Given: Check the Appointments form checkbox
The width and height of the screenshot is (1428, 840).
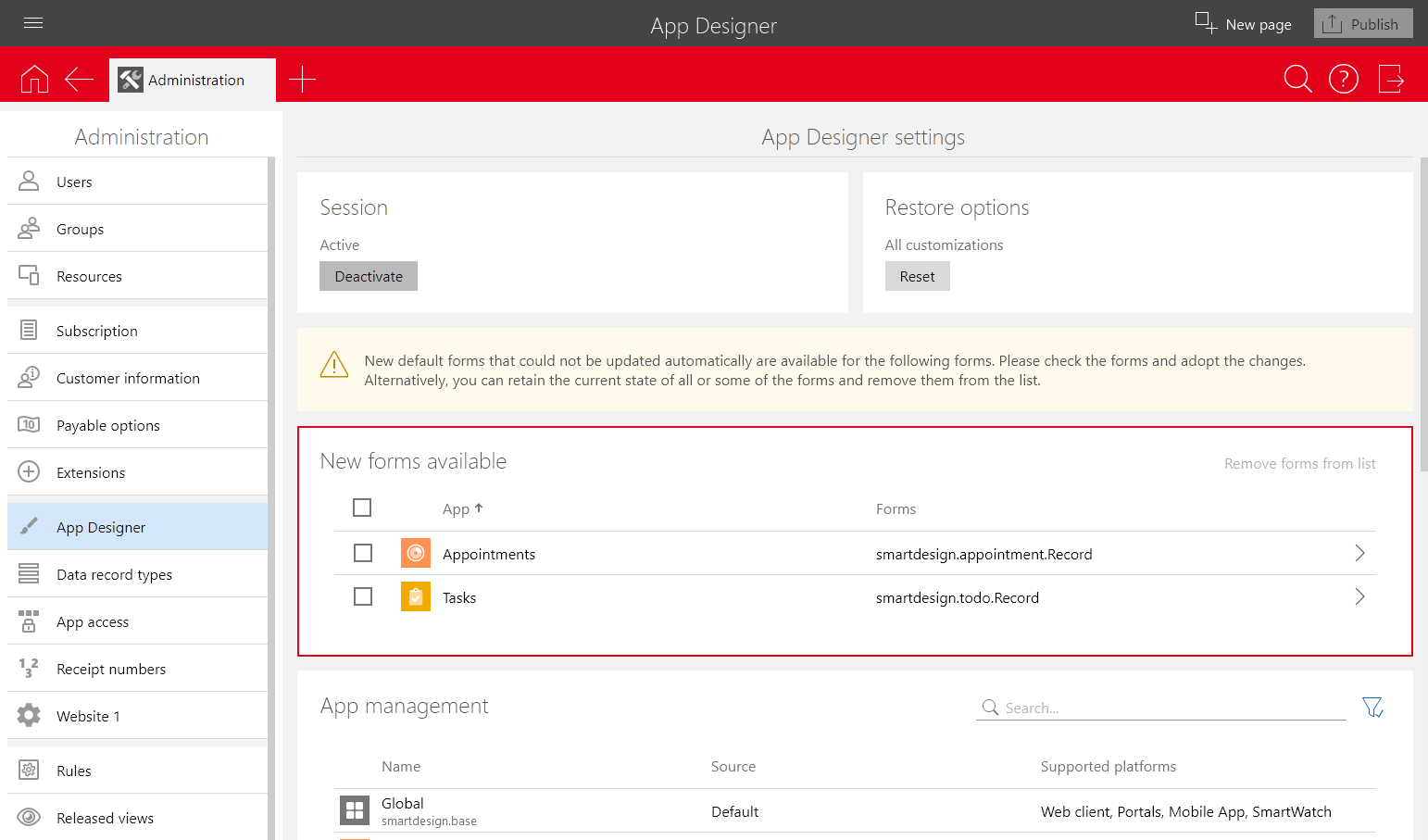Looking at the screenshot, I should (363, 553).
